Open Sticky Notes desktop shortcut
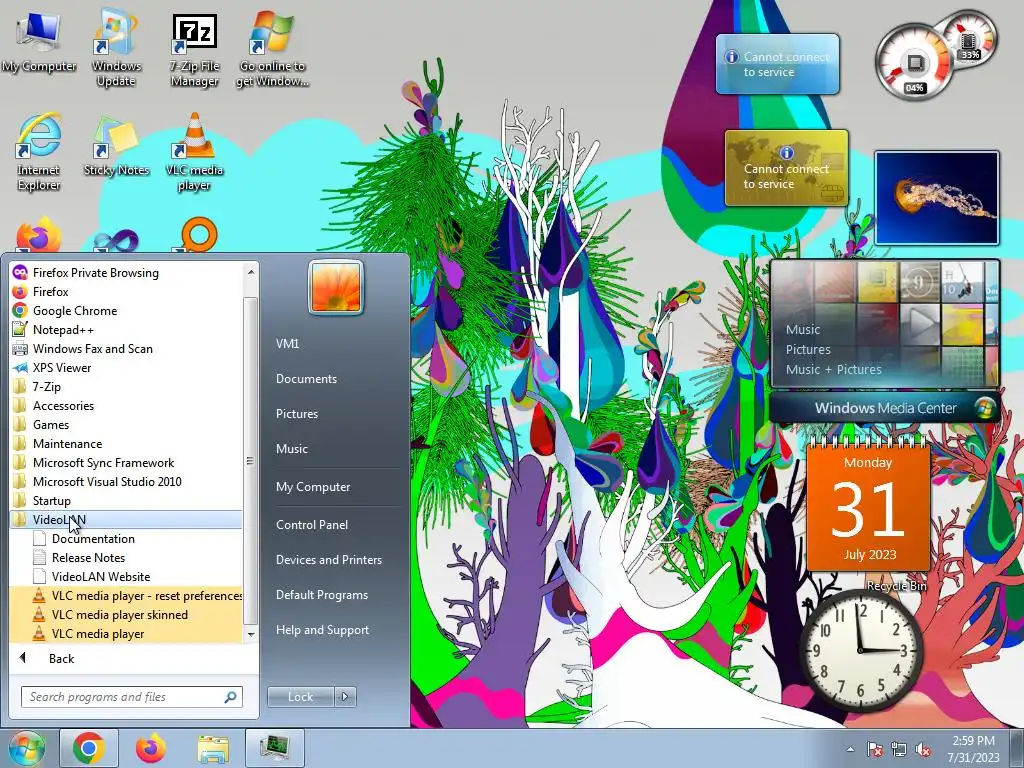The height and width of the screenshot is (768, 1024). 116,146
